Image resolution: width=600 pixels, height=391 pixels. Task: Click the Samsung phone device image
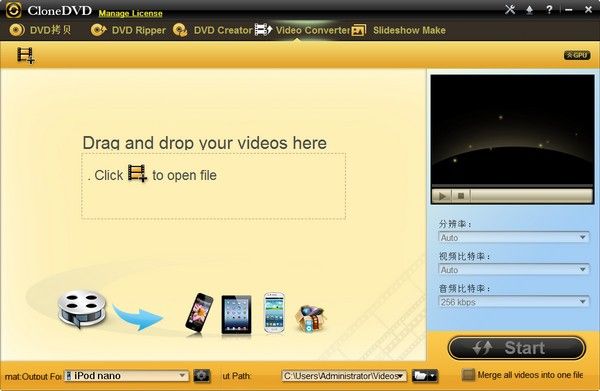click(274, 313)
